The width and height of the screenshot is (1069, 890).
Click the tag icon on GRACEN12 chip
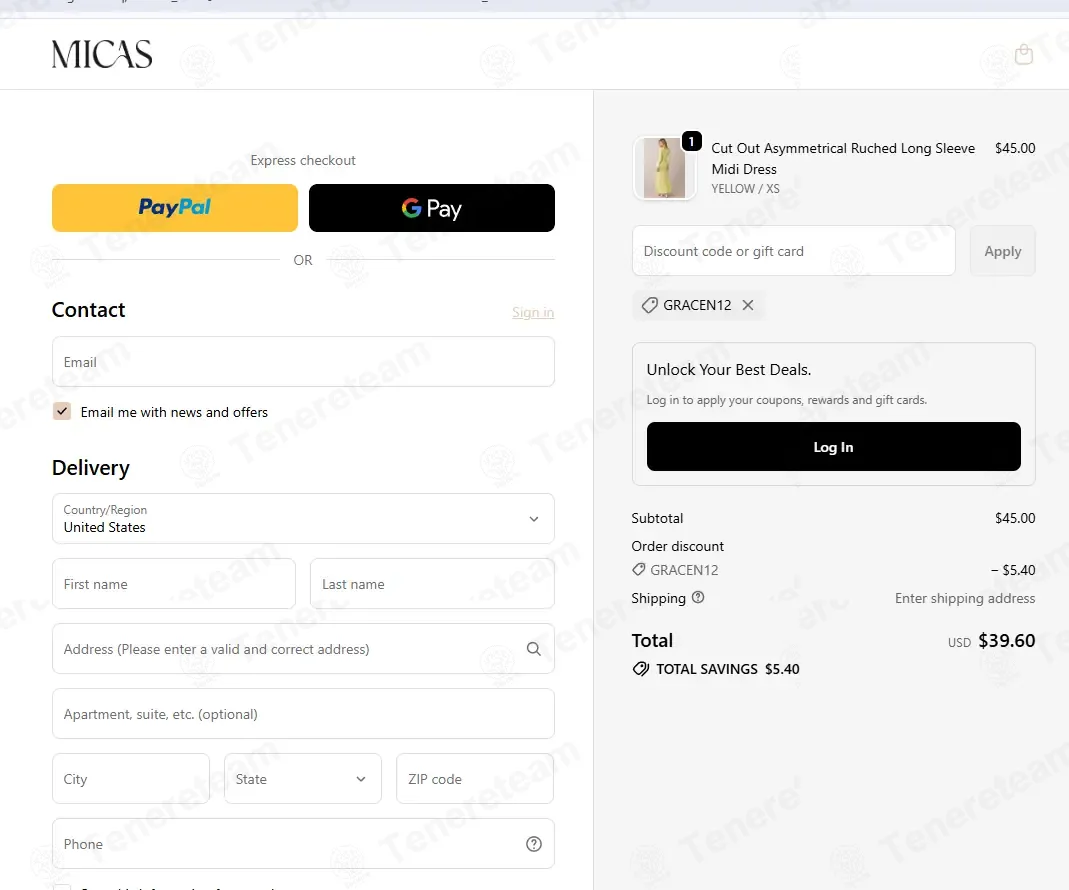tap(650, 305)
